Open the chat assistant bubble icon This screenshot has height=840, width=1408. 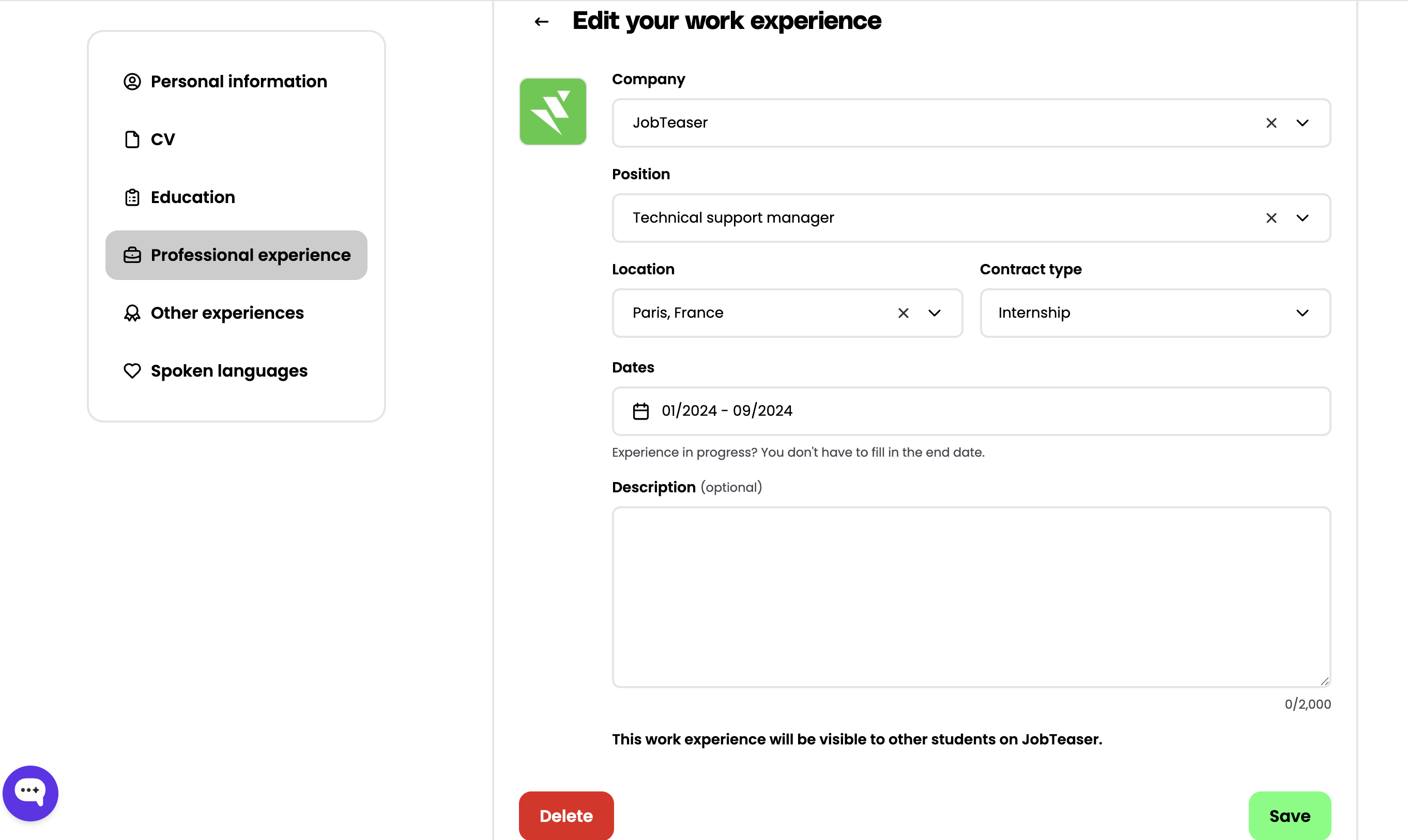[x=30, y=792]
